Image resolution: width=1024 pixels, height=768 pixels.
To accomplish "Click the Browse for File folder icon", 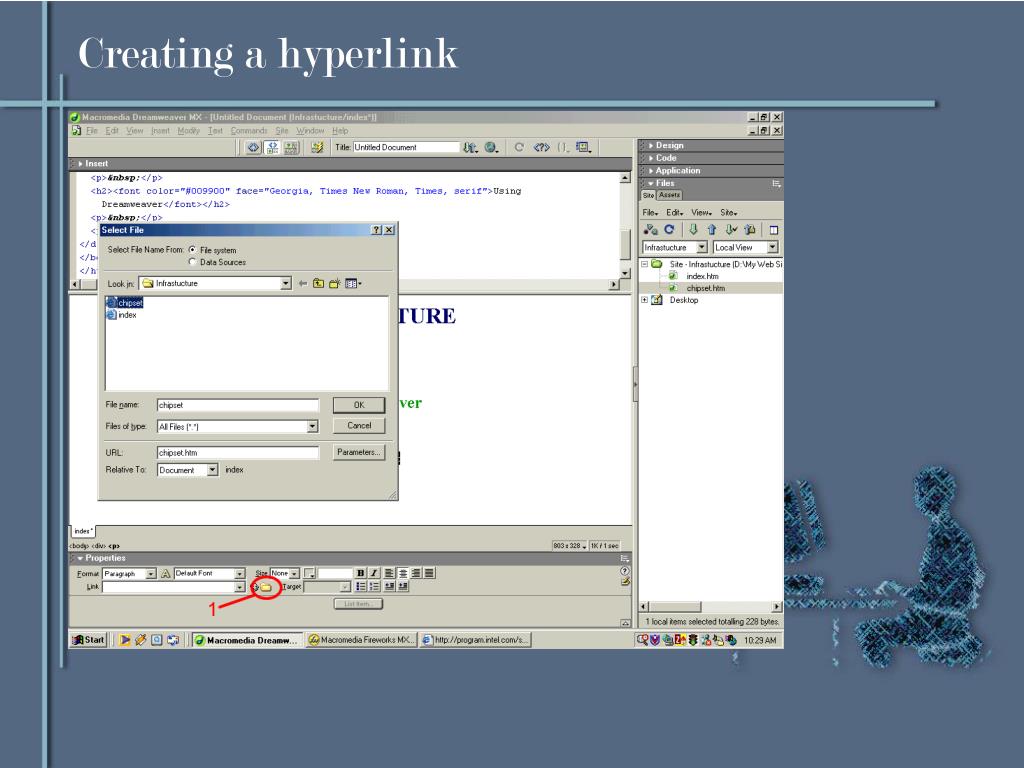I will coord(266,587).
